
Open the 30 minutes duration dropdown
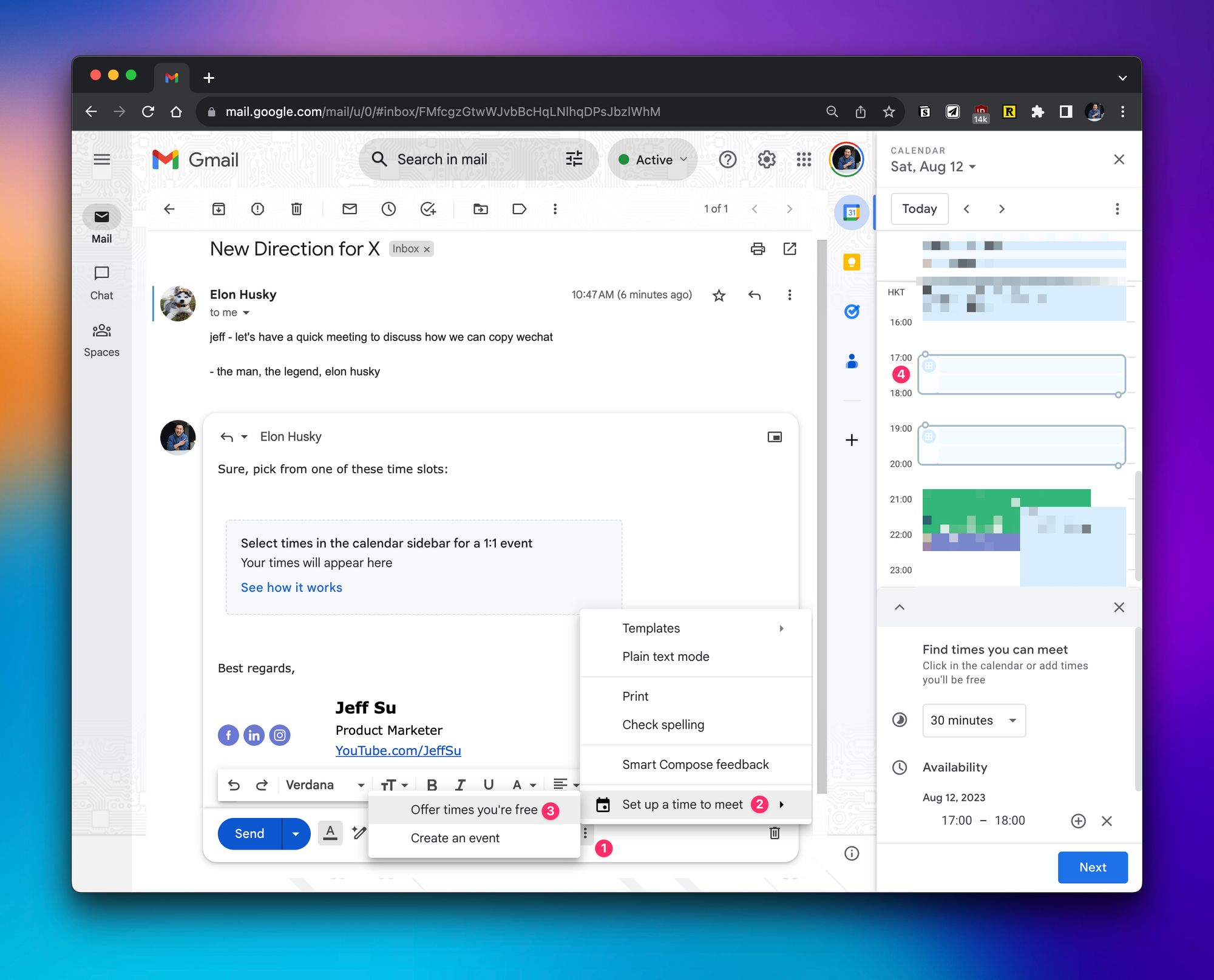tap(974, 720)
